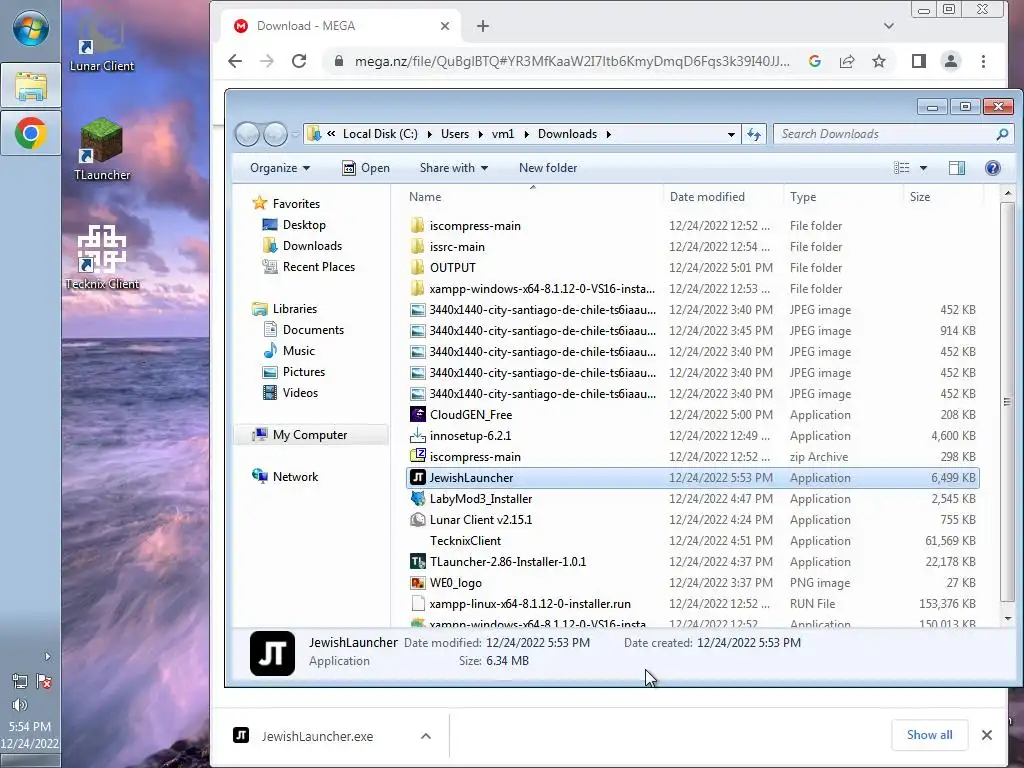Screen dimensions: 1024x768
Task: Select TLauncher-2.86-Installer-1.0.1 file
Action: pyautogui.click(x=692, y=562)
